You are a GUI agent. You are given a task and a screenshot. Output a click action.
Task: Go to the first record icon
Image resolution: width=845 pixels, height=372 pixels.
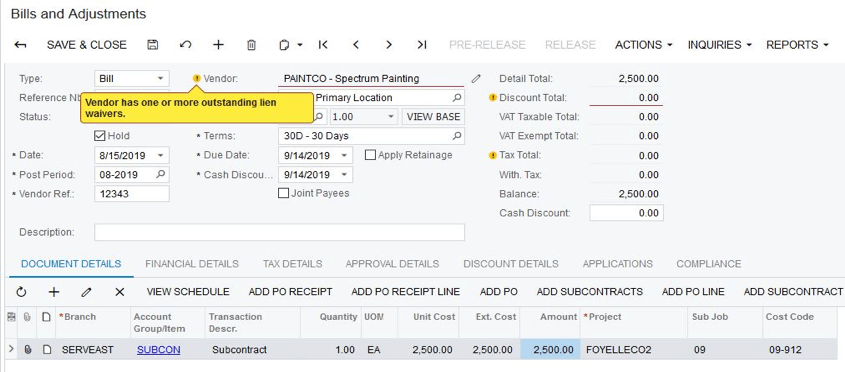click(x=323, y=45)
